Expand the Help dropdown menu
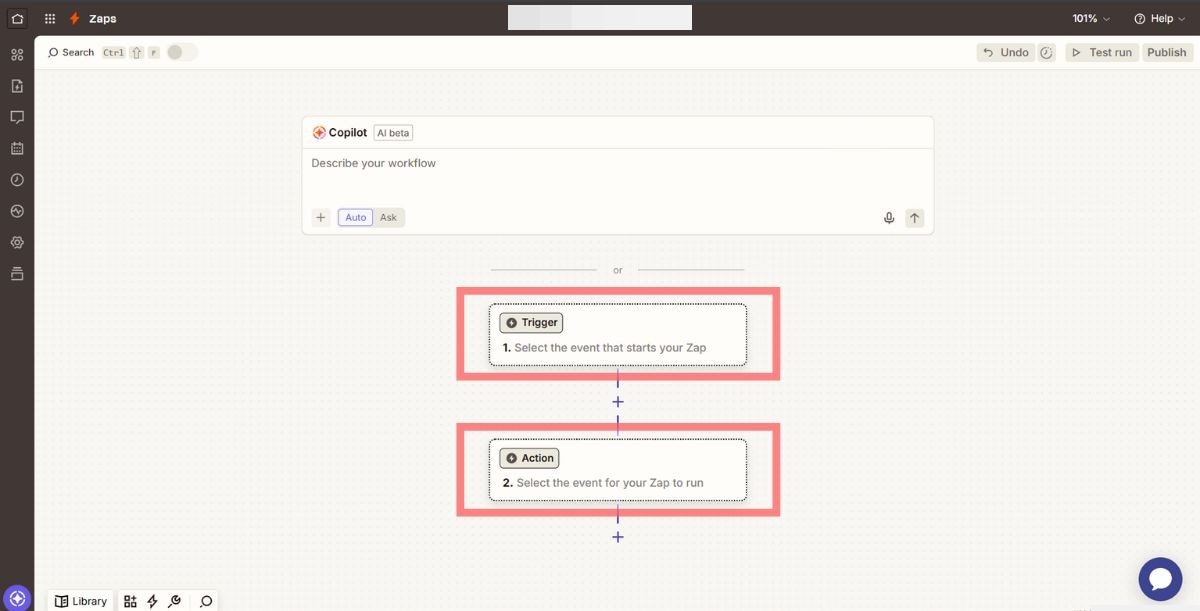The height and width of the screenshot is (611, 1200). [1159, 19]
